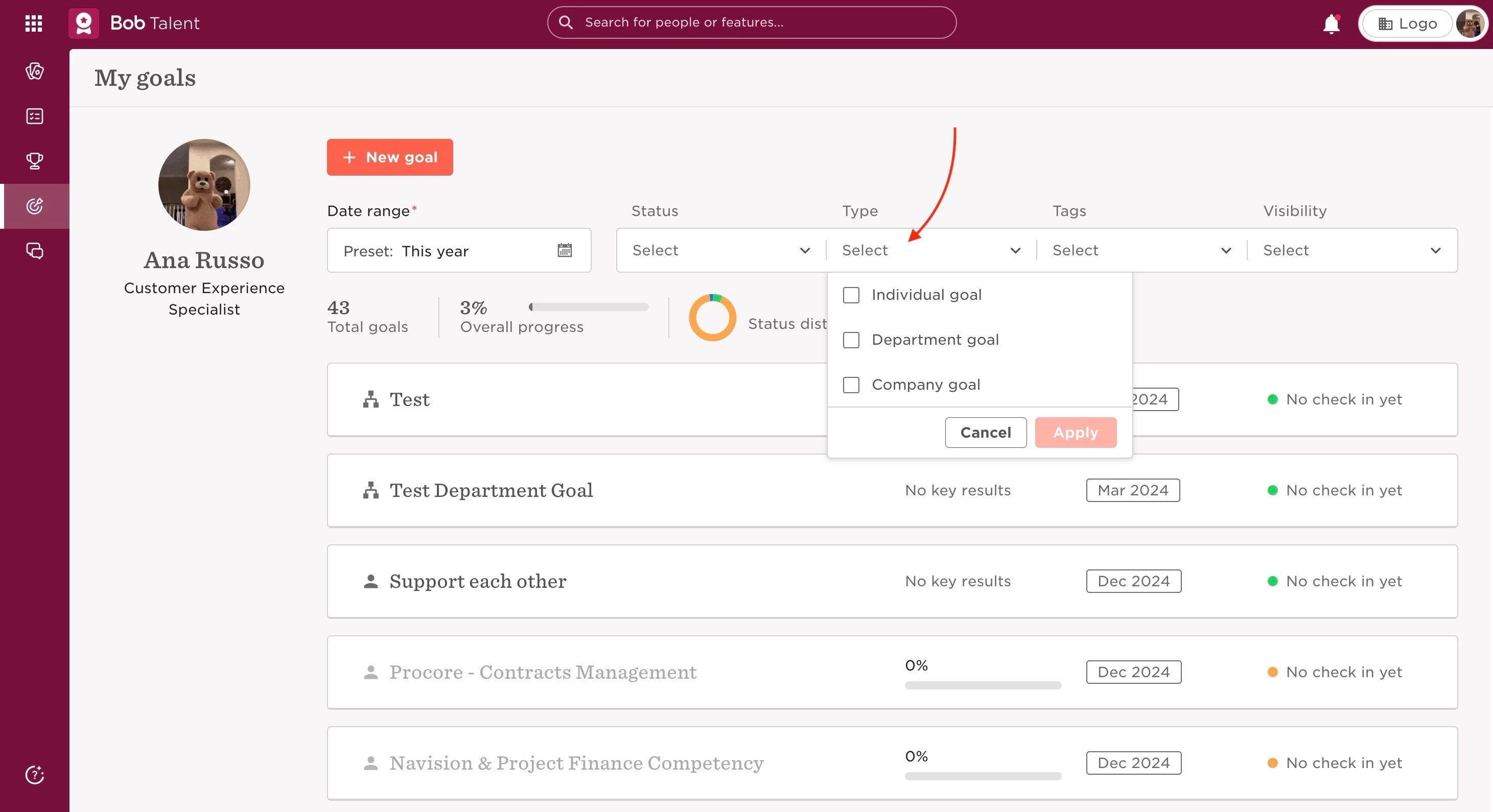Click the status distribution donut chart

[712, 317]
